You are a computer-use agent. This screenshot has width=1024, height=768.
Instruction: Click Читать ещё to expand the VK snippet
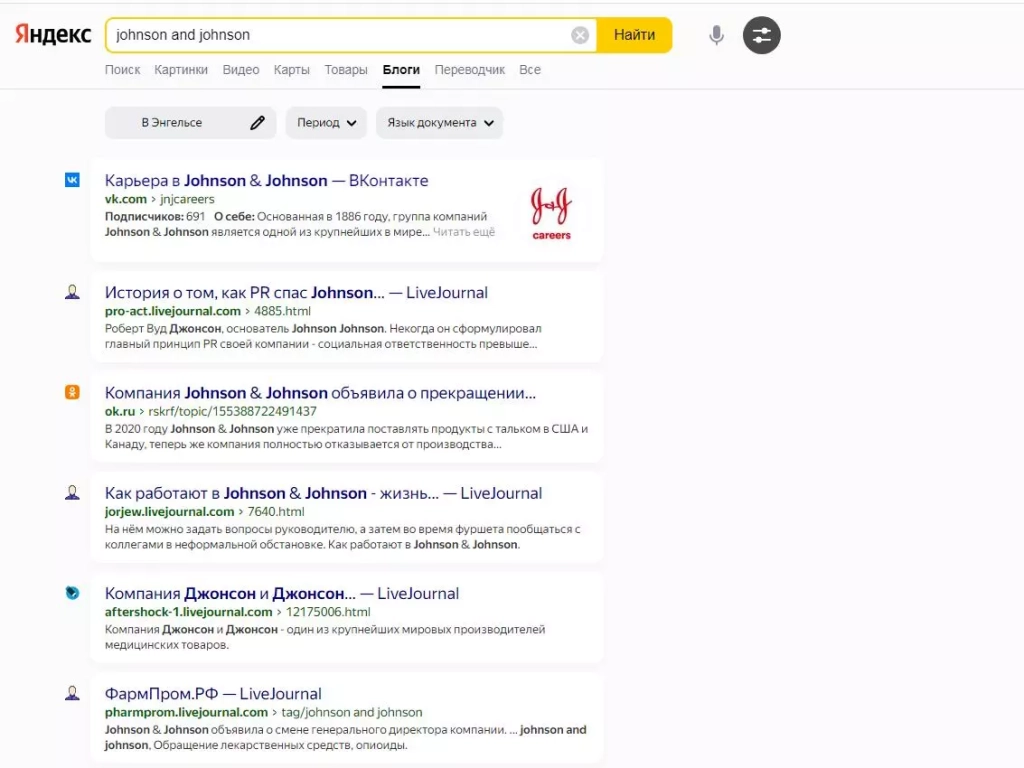click(x=464, y=232)
